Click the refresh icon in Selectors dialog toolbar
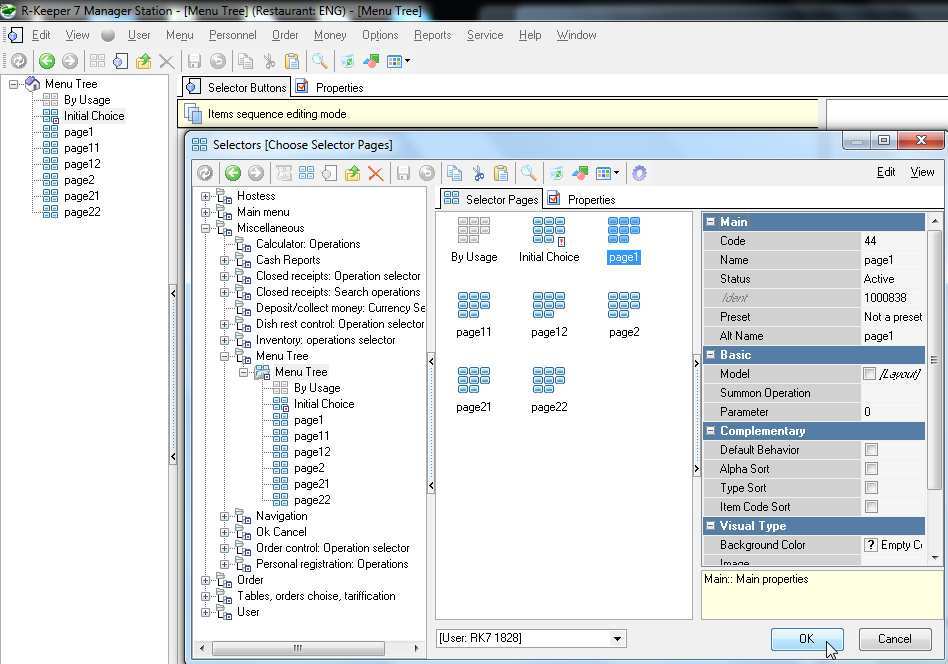The height and width of the screenshot is (664, 948). (x=205, y=174)
